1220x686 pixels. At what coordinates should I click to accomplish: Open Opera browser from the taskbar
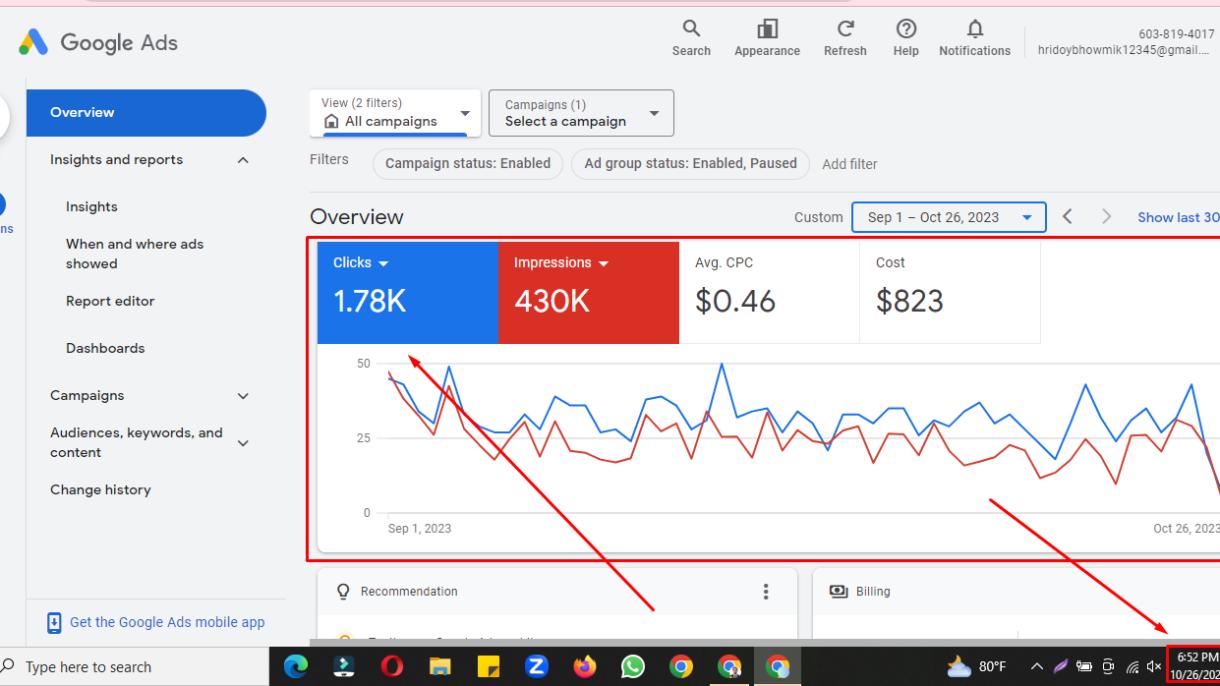[x=392, y=666]
